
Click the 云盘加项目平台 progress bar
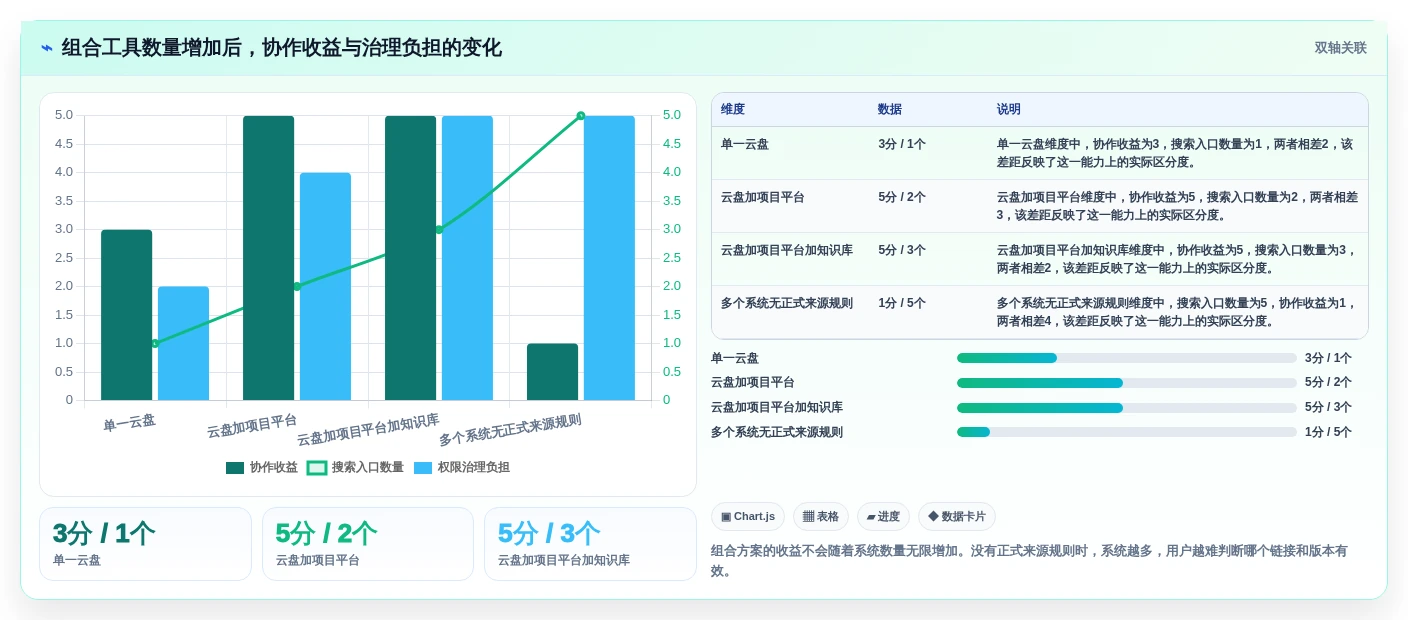point(1127,383)
